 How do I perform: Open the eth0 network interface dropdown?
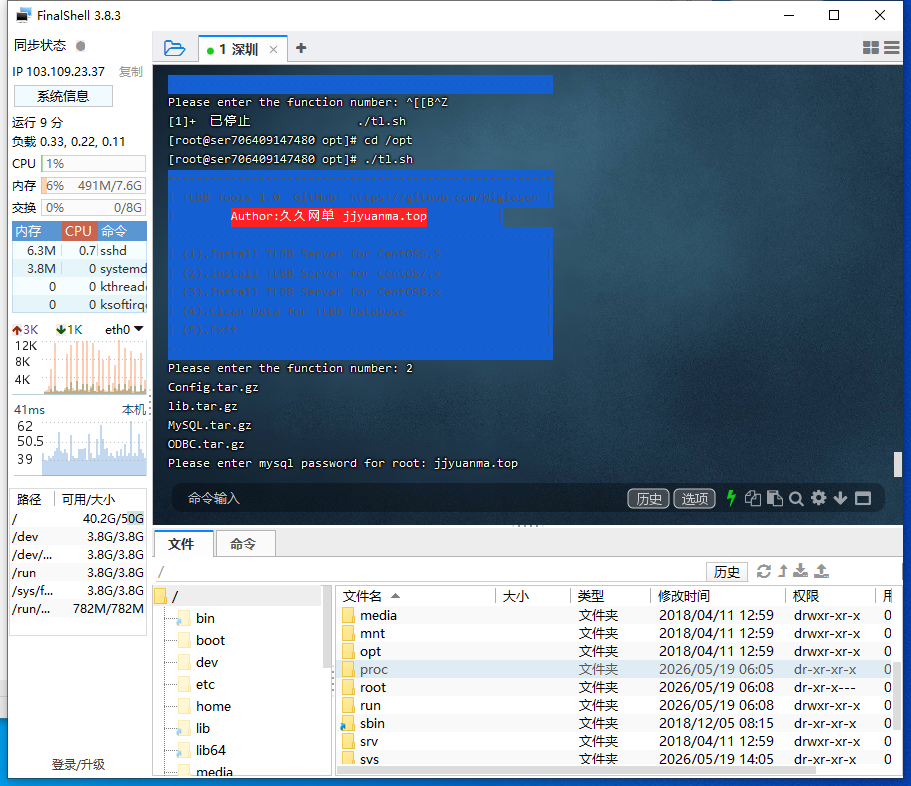124,329
